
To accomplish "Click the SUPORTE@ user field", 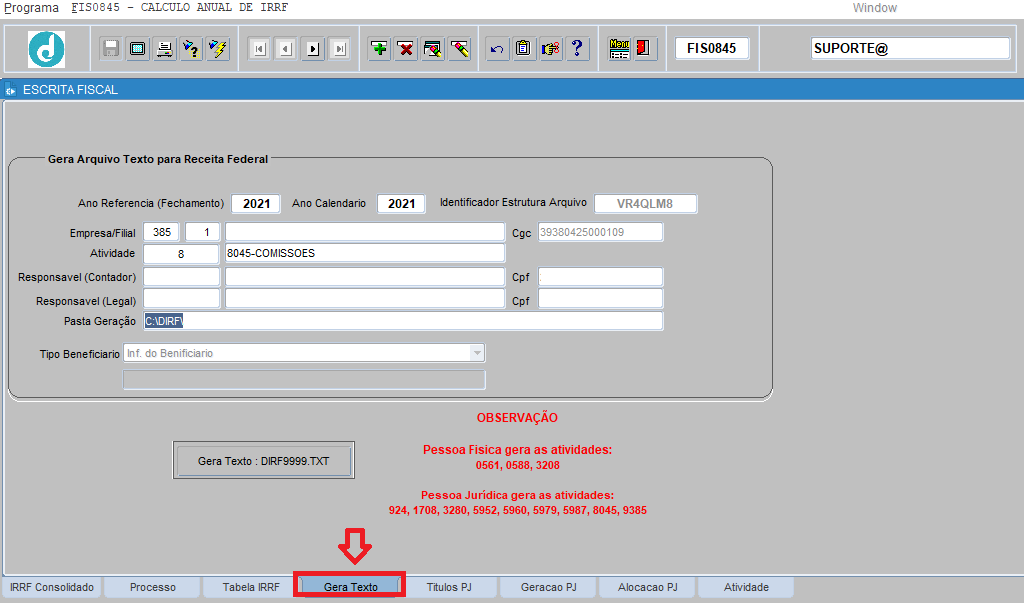I will click(910, 48).
